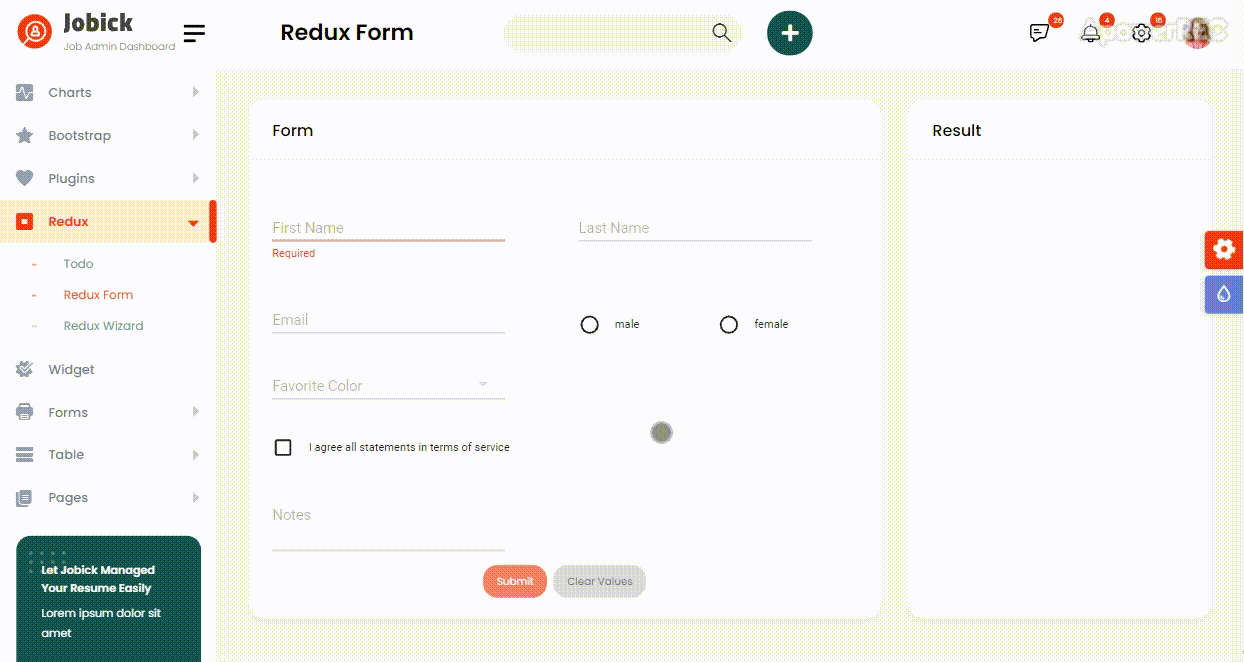Open the blue droplet theme panel

click(x=1224, y=295)
